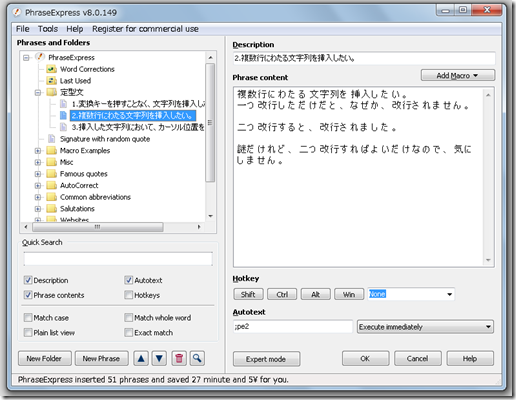Click the PhraseExpress root node icon

[x=40, y=57]
